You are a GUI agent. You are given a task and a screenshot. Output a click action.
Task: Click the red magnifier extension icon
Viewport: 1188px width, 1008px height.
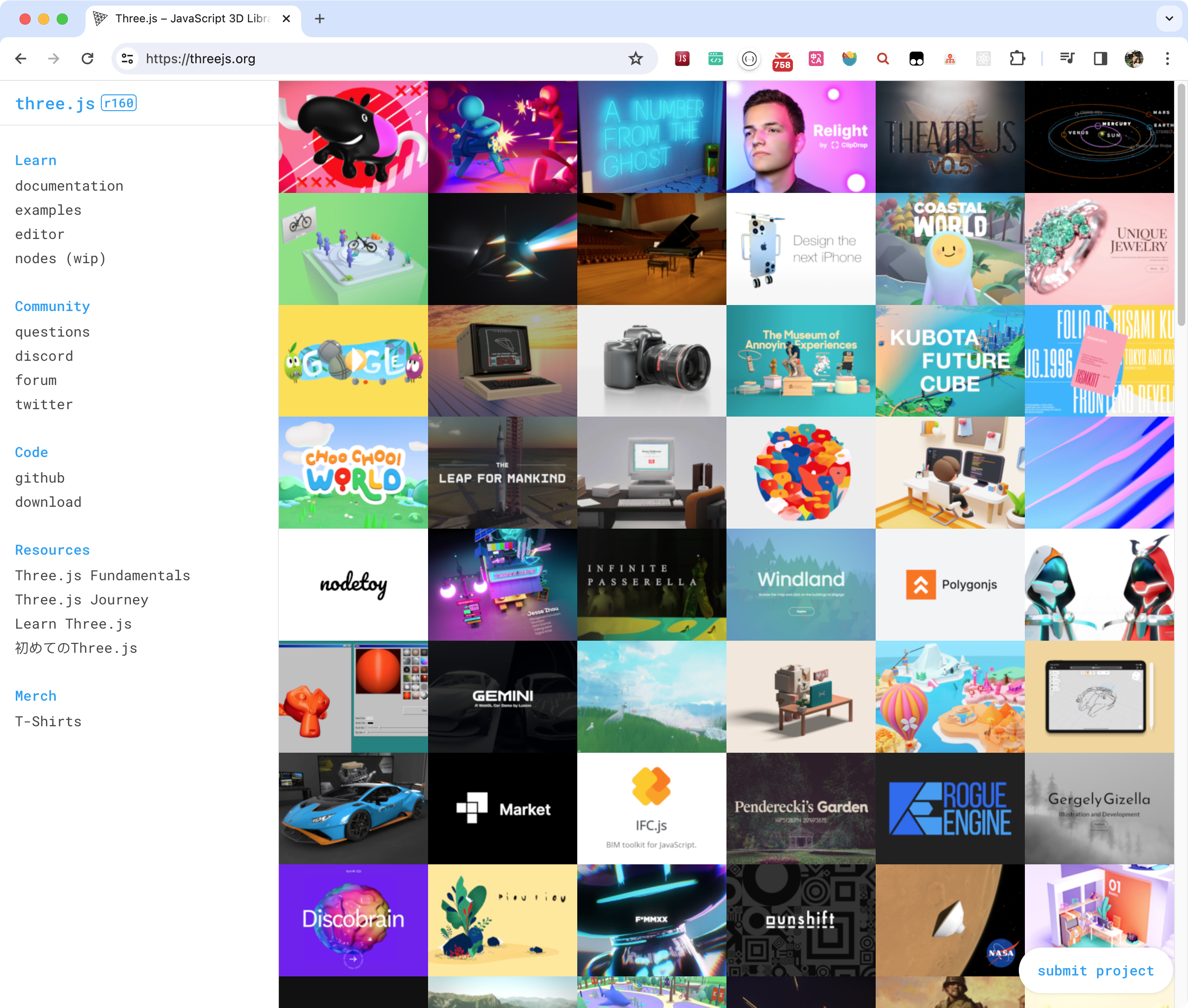pos(883,58)
